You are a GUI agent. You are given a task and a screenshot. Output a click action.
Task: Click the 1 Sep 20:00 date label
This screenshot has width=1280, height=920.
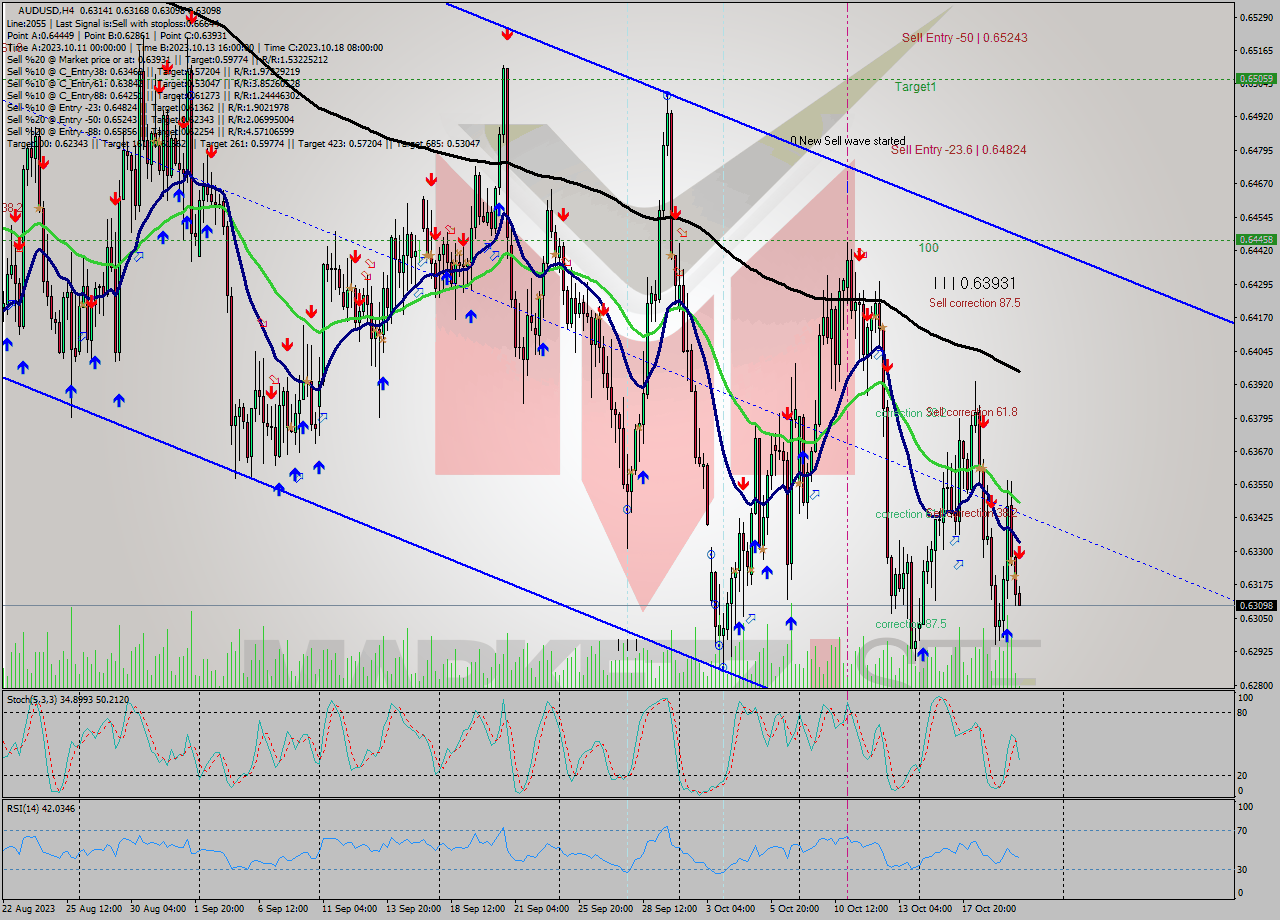[218, 909]
